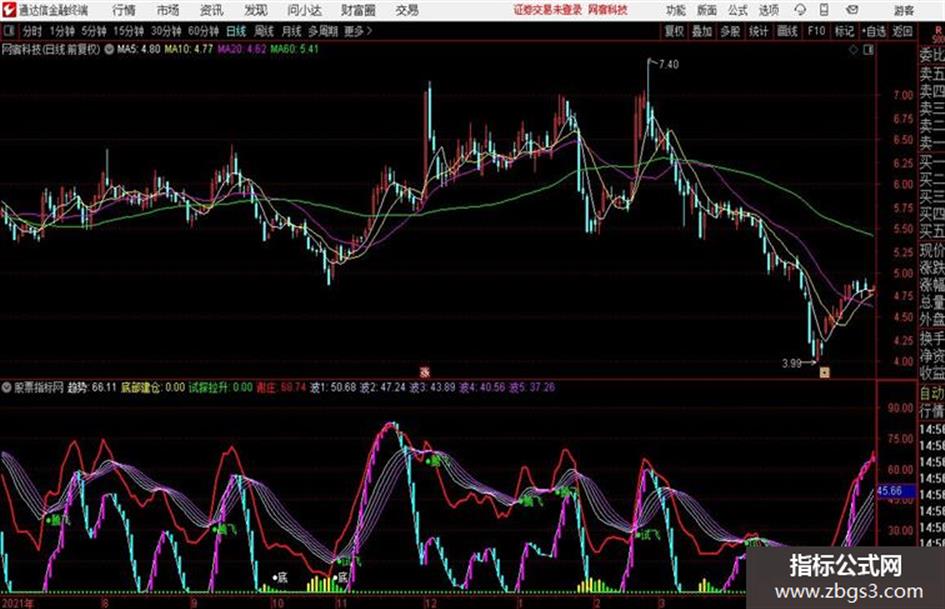Open the 财富圈 menu
Screen dimensions: 945x609
click(358, 10)
